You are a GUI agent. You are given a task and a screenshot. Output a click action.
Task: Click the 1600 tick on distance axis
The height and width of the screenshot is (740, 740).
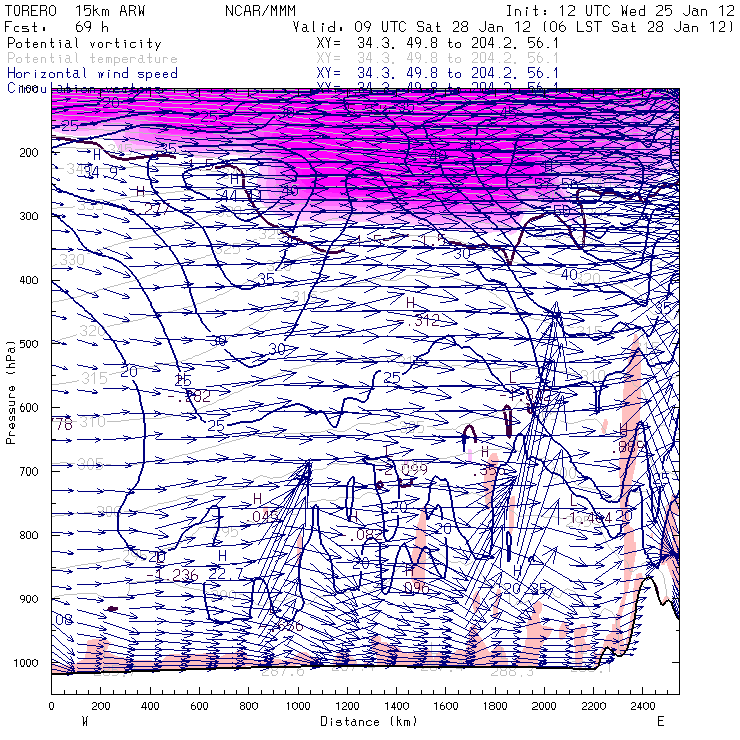coord(446,706)
